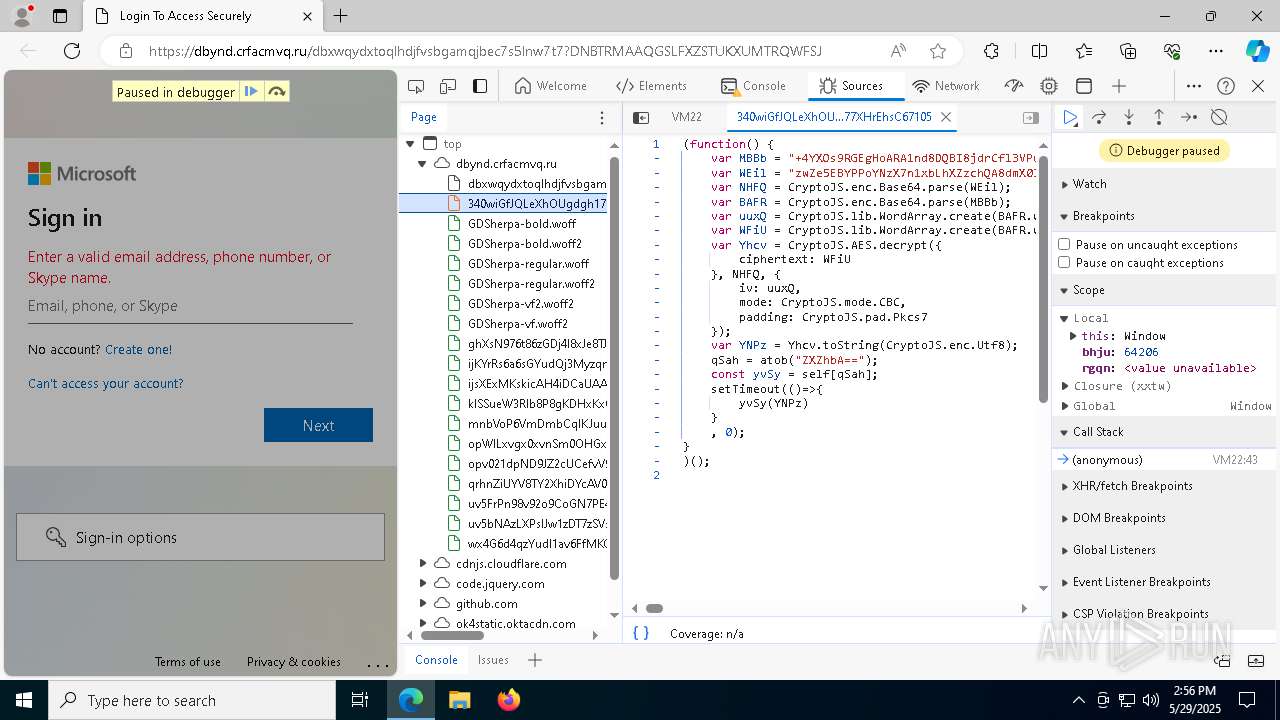Click Step out of current function icon
The image size is (1280, 720).
click(x=1159, y=117)
